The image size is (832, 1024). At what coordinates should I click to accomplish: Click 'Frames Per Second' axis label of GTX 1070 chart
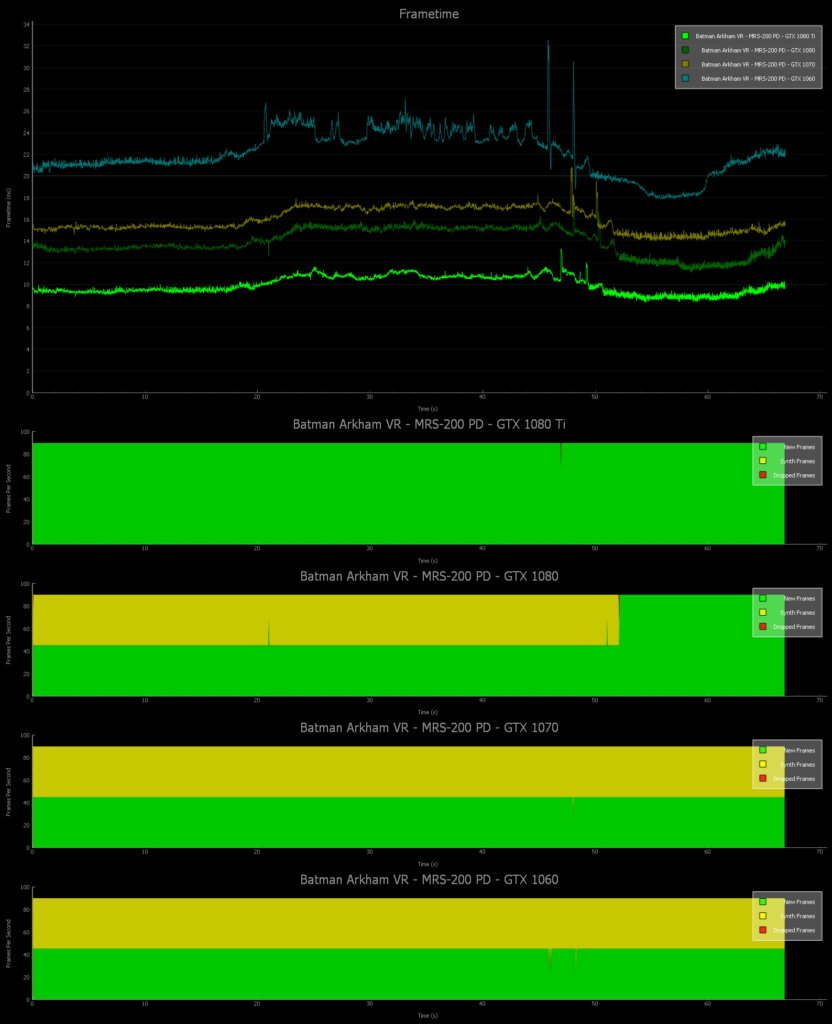tap(8, 792)
